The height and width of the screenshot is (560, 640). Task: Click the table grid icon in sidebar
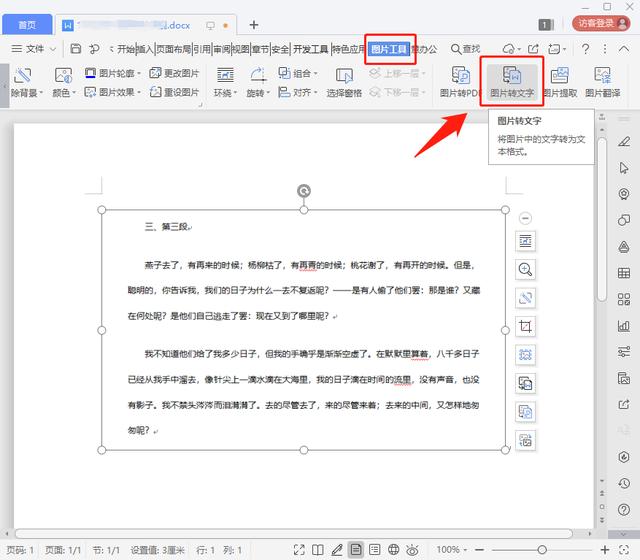click(x=624, y=273)
